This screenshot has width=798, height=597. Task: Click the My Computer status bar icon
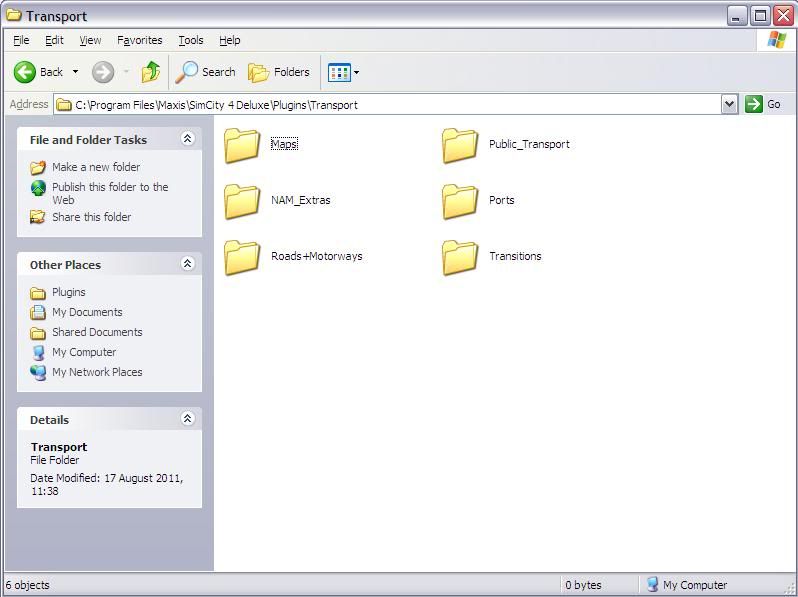[652, 584]
